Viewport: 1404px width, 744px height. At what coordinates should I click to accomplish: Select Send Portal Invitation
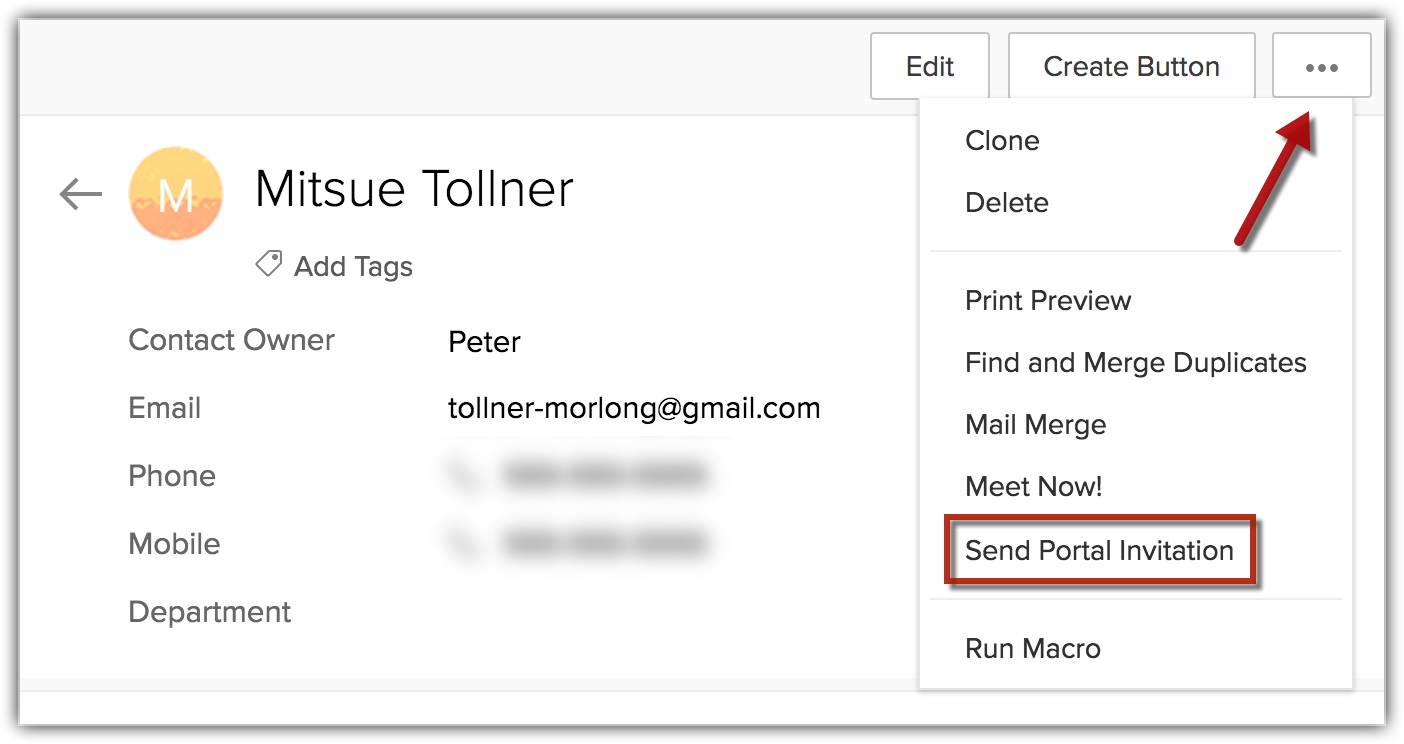(x=1099, y=550)
